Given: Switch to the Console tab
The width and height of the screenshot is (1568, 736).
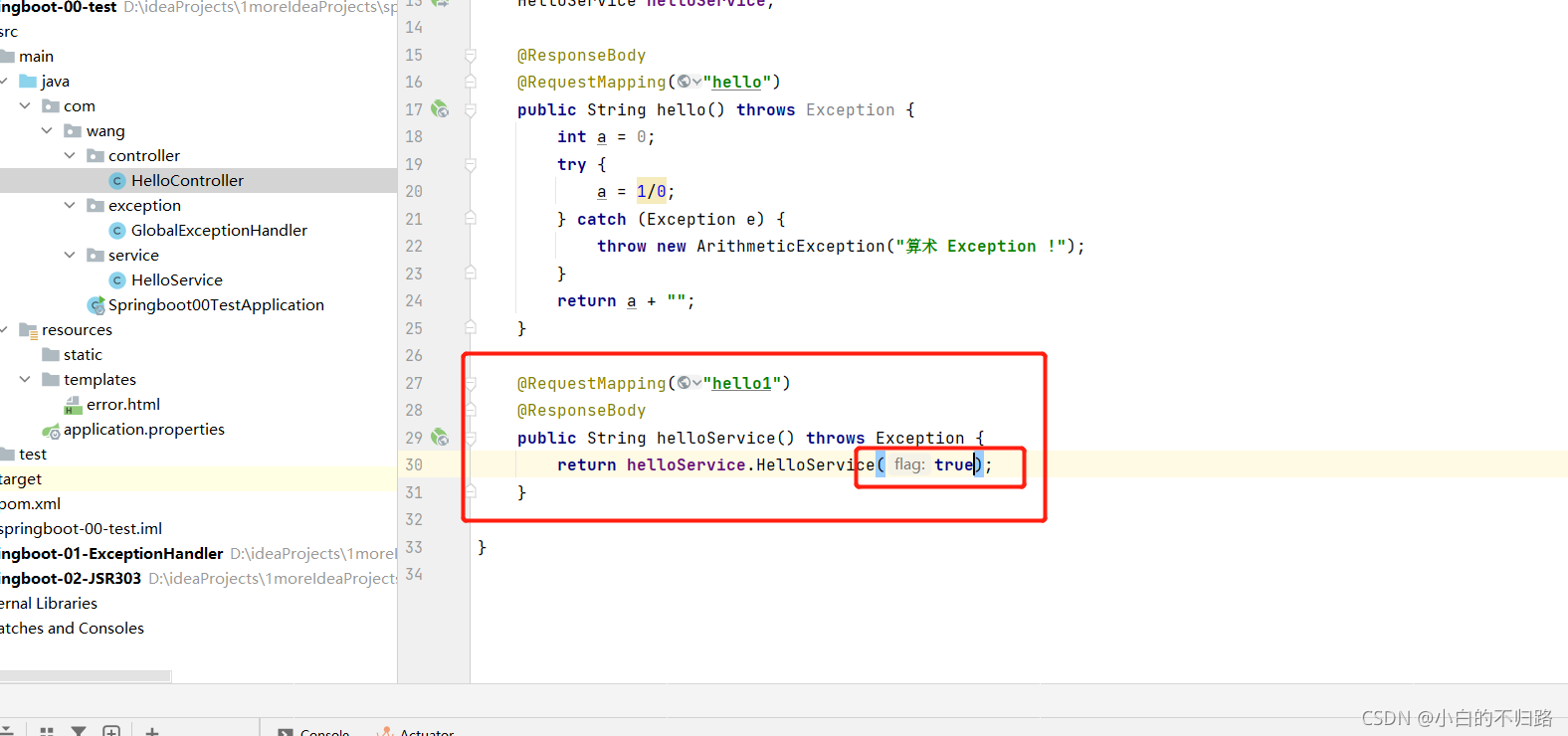Looking at the screenshot, I should coord(313,732).
